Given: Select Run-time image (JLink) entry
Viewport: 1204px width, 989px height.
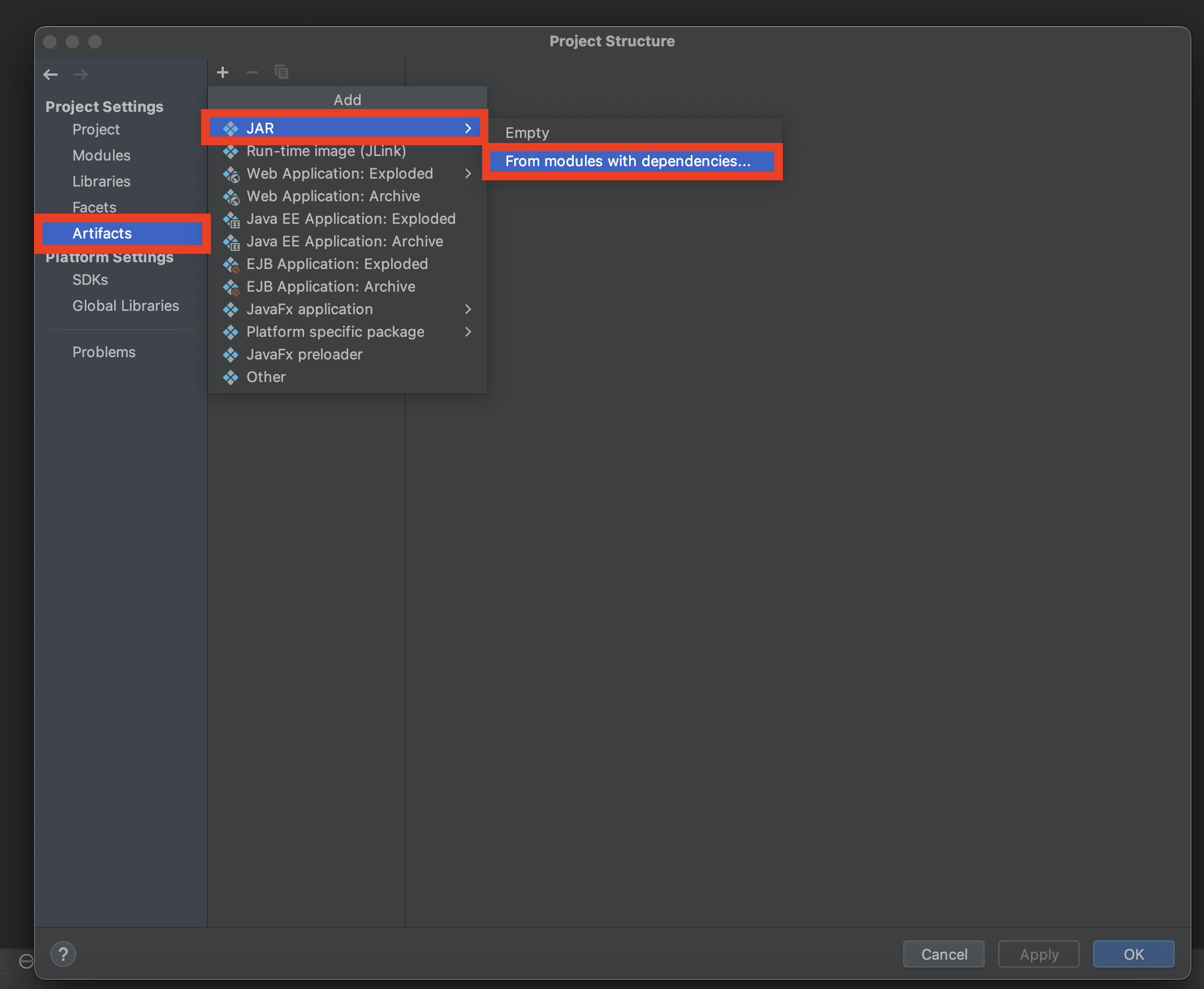Looking at the screenshot, I should [x=326, y=151].
